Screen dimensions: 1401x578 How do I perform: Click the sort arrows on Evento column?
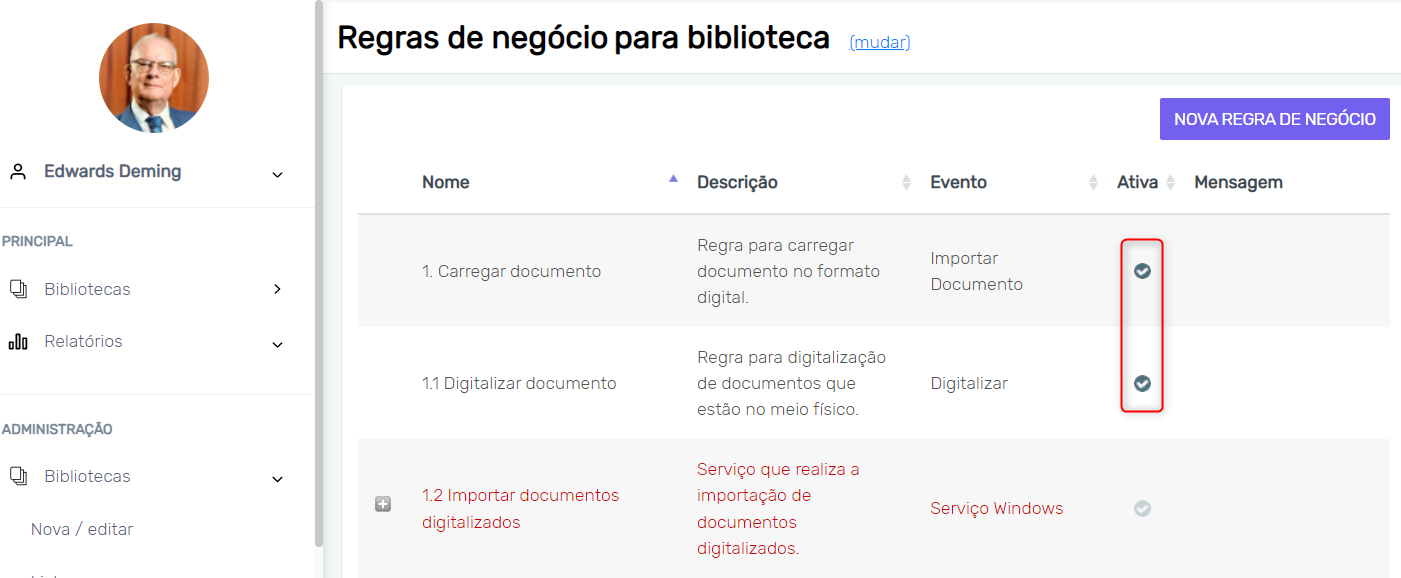click(x=1093, y=182)
